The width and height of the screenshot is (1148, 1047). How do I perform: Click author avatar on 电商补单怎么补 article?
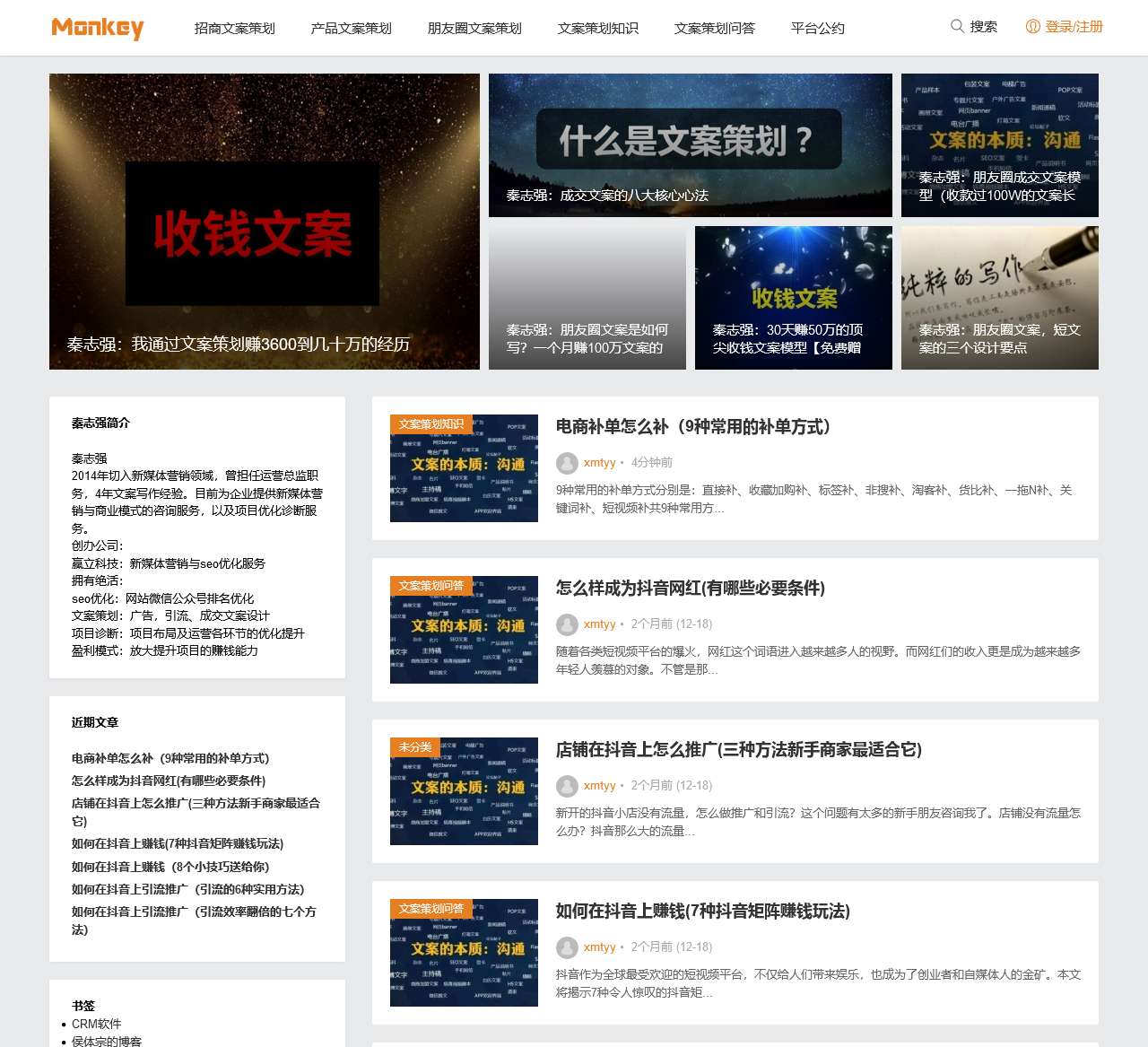coord(567,463)
